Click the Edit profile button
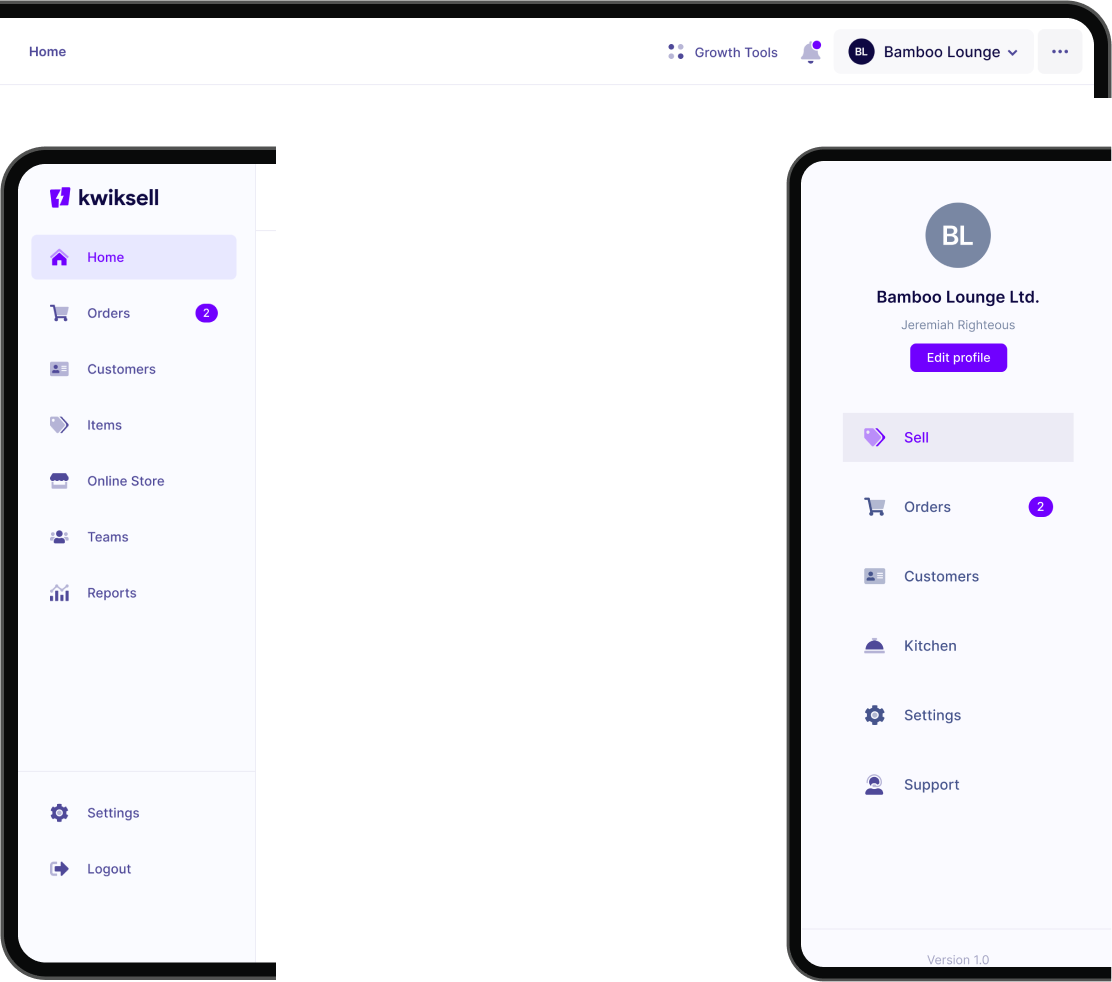 coord(958,357)
